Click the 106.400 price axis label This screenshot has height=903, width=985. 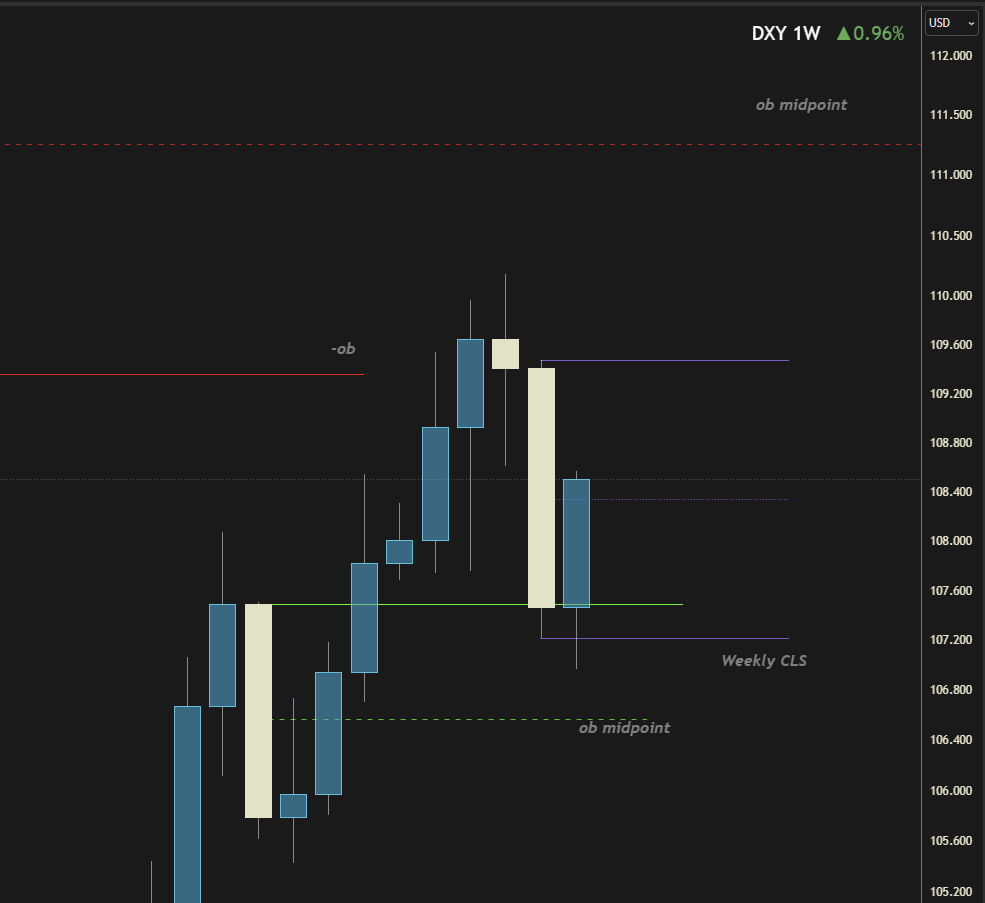(950, 740)
